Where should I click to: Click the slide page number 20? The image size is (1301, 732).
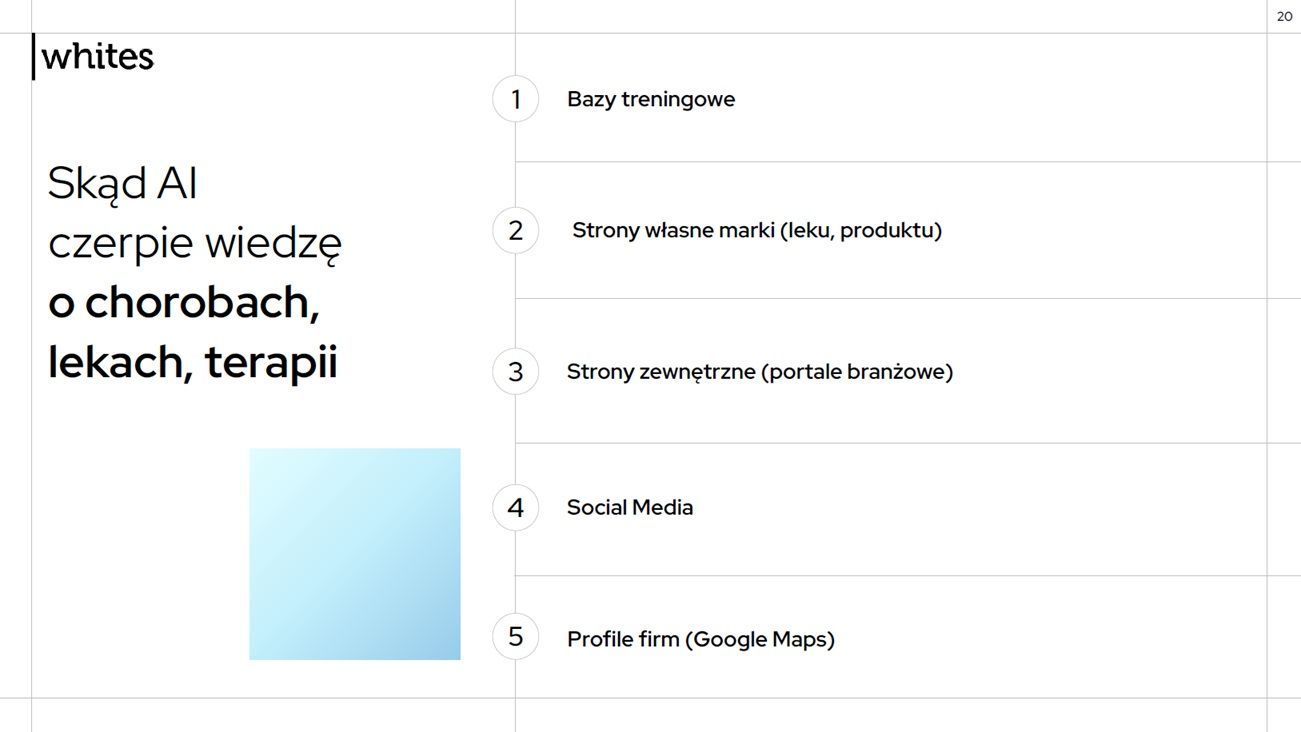[1285, 16]
